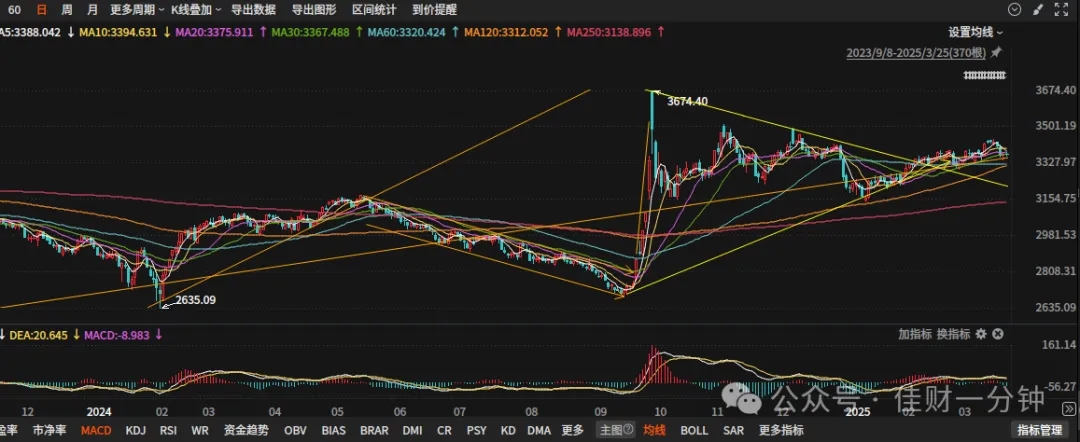Select CR indicator tab
The width and height of the screenshot is (1080, 442).
click(x=444, y=430)
